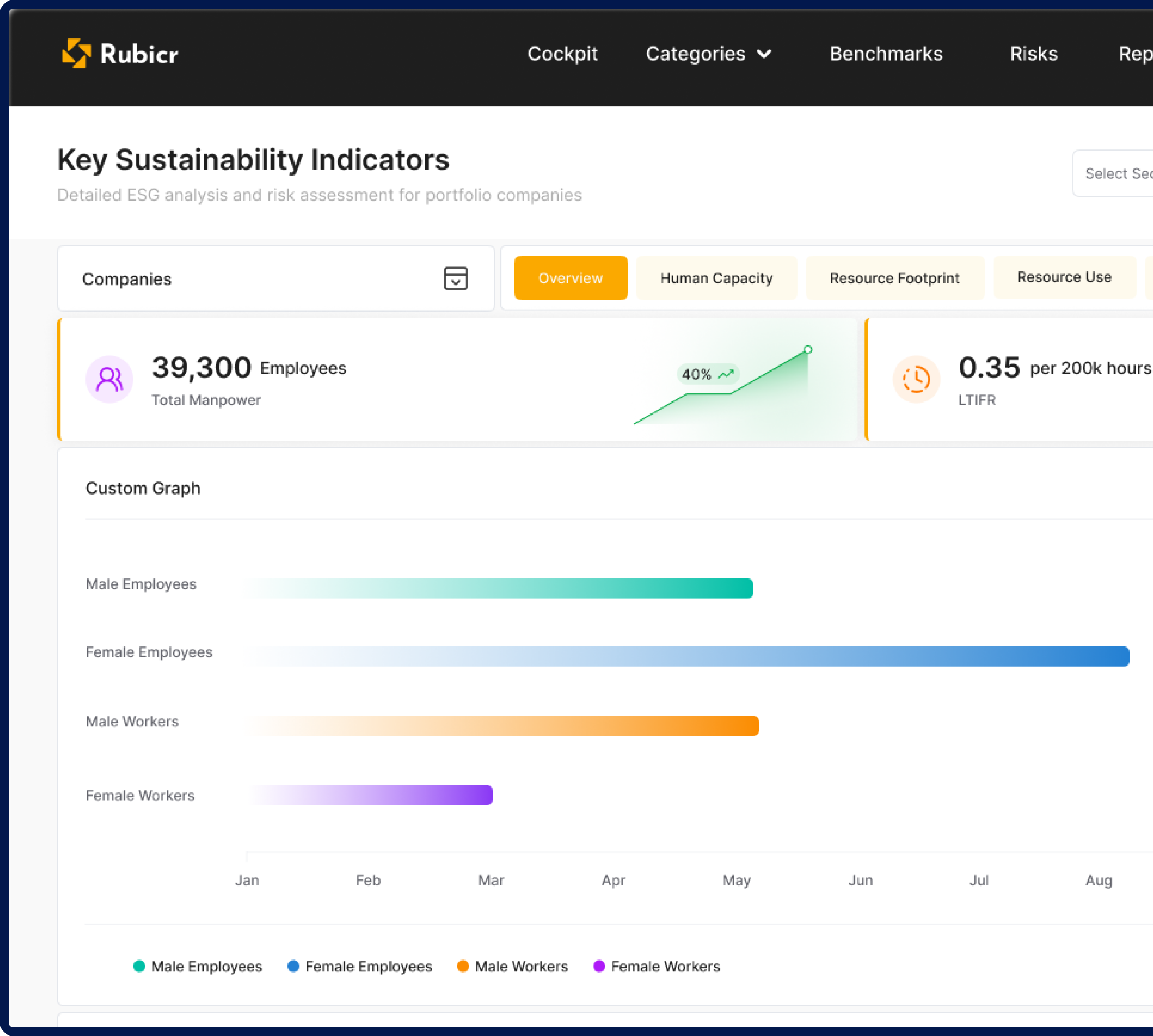This screenshot has width=1153, height=1036.
Task: Switch to the Human Capacity tab
Action: (x=716, y=278)
